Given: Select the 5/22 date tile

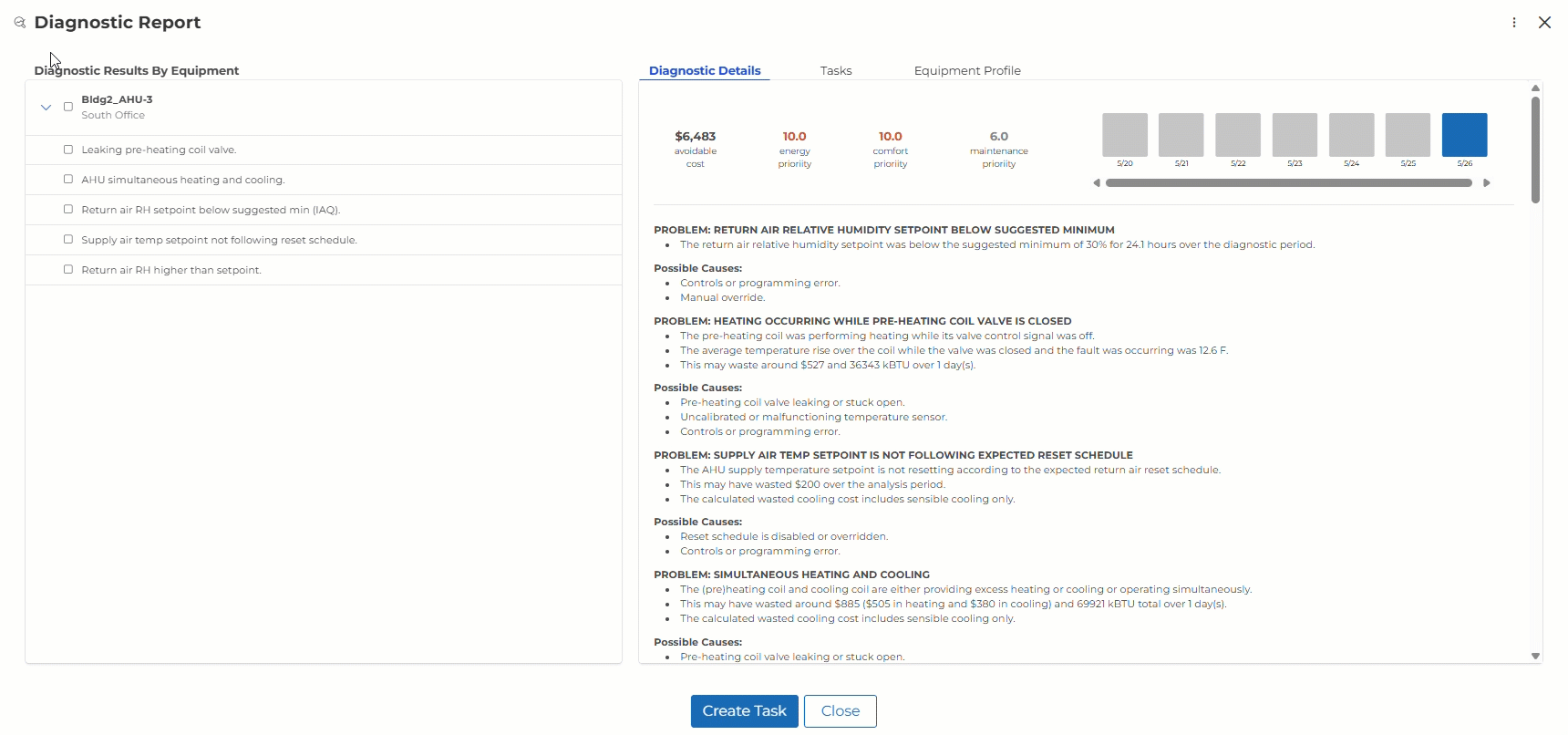Looking at the screenshot, I should coord(1238,135).
